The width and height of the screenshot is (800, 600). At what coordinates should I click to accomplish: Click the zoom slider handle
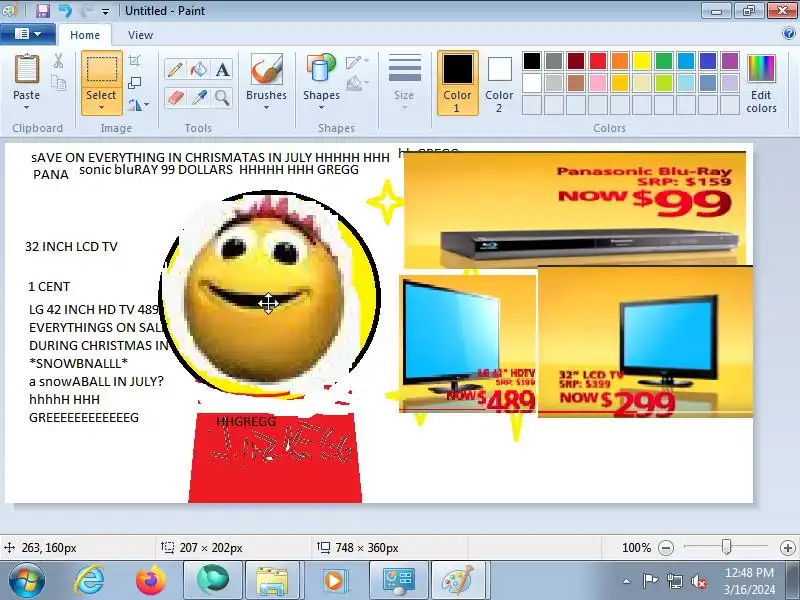pyautogui.click(x=726, y=547)
